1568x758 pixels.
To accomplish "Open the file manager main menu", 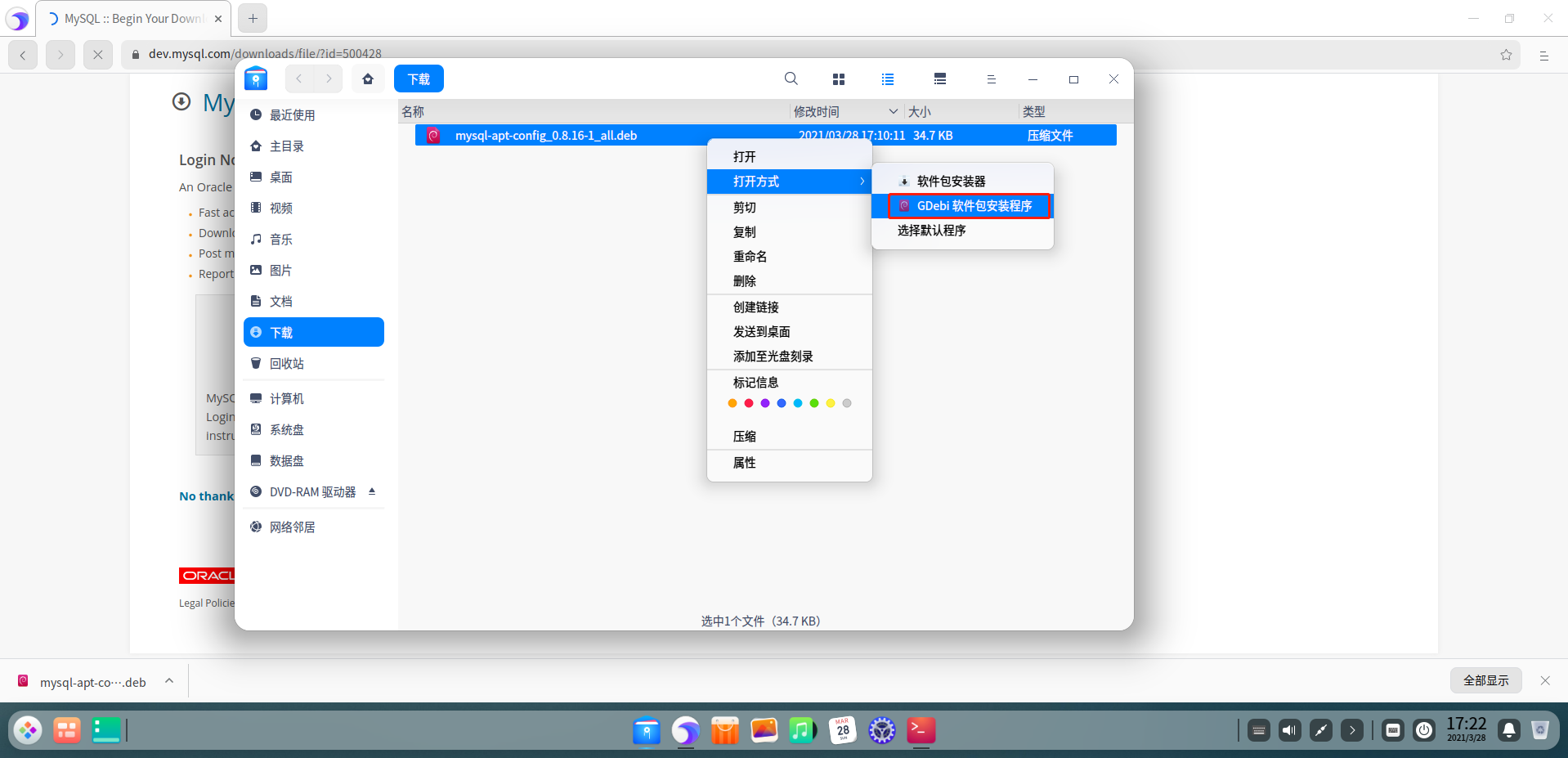I will tap(991, 79).
